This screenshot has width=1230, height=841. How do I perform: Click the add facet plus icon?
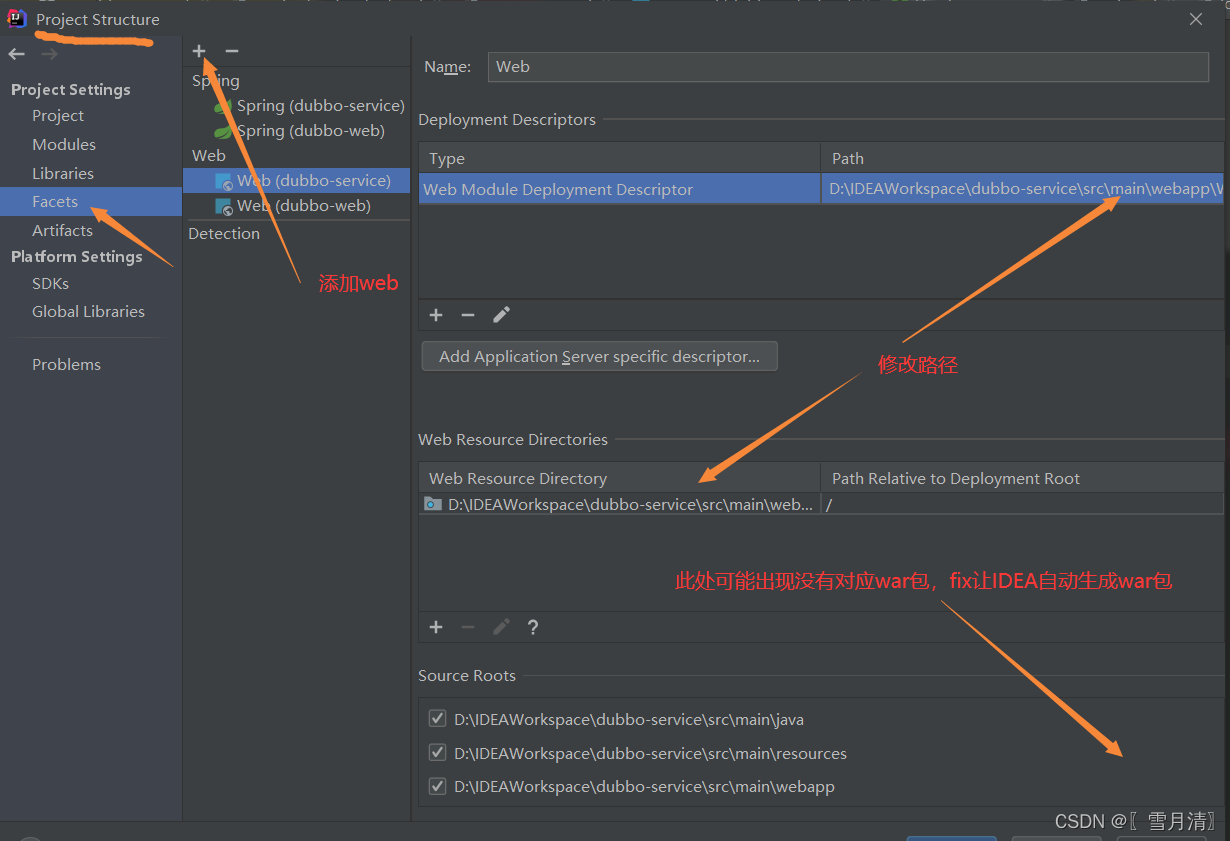click(199, 51)
